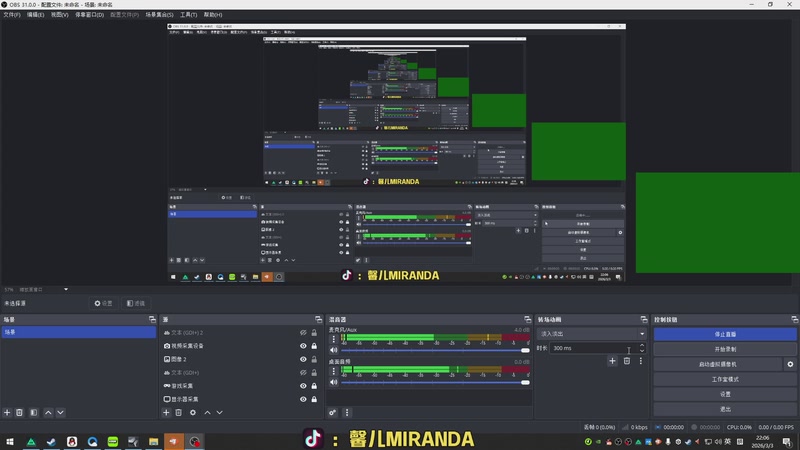Undock the Scenes panel via its float icon

(x=152, y=319)
